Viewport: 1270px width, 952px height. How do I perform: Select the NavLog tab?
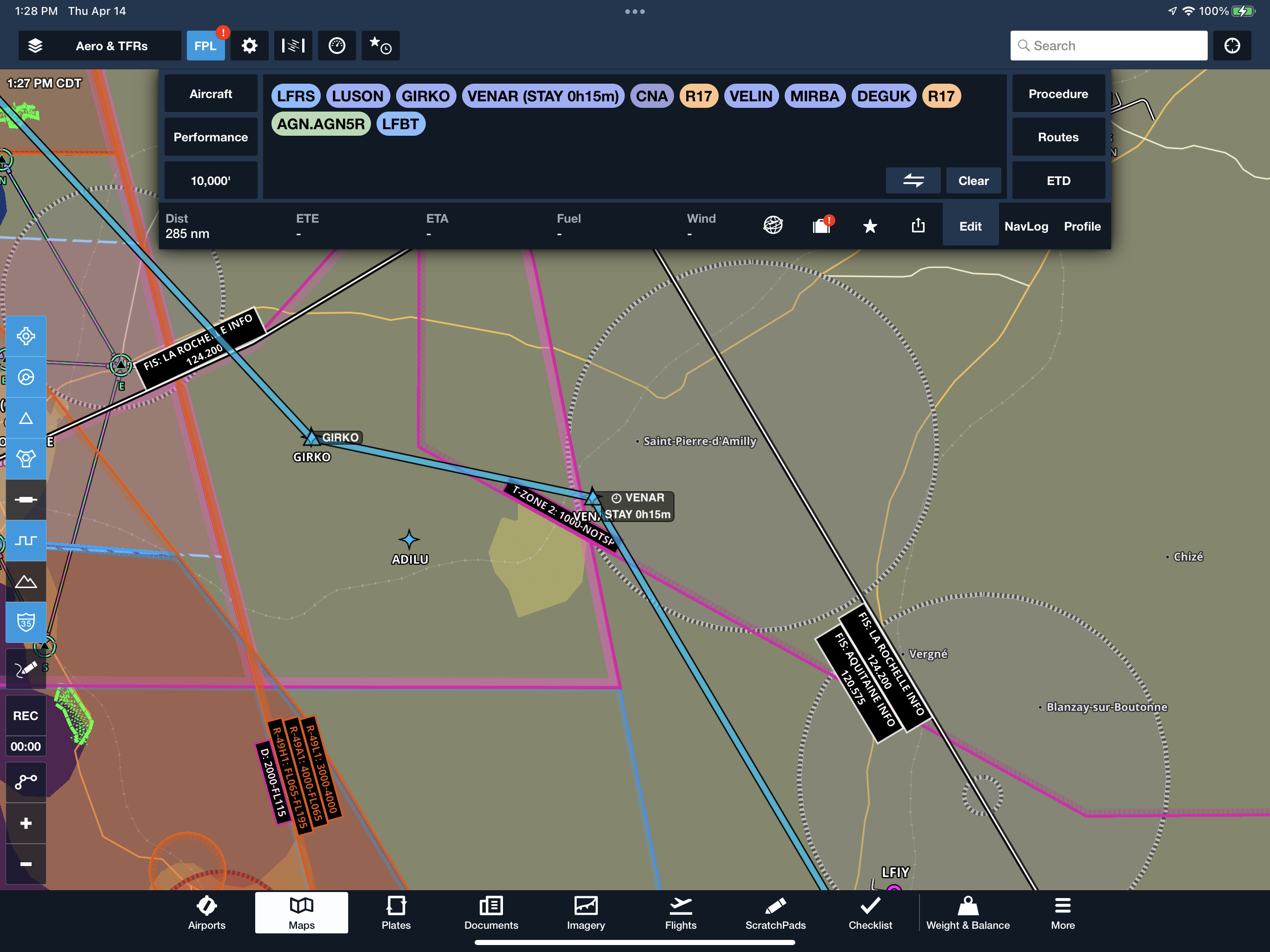1025,225
